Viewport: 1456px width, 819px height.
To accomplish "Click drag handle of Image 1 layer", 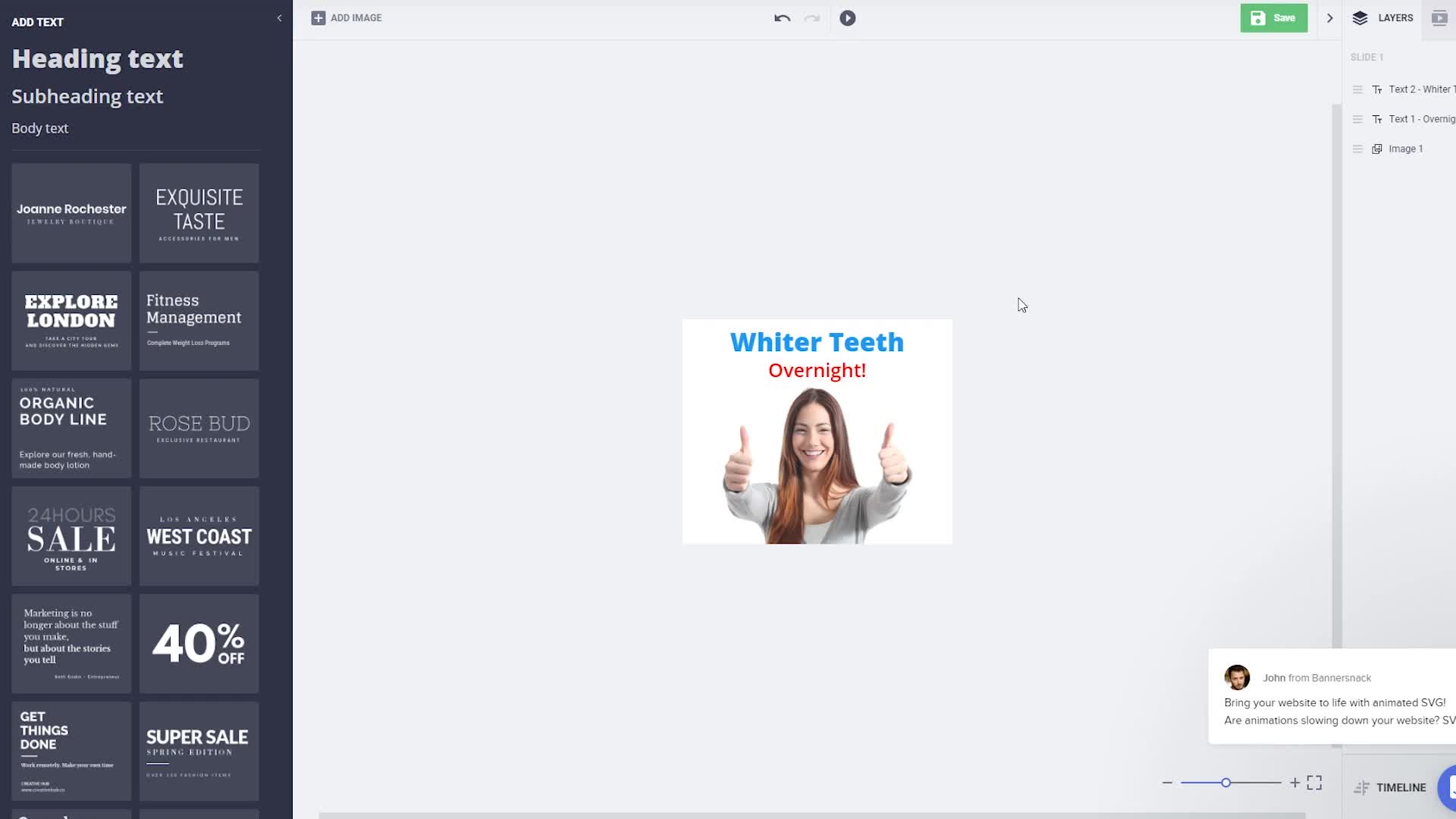I will [x=1357, y=149].
